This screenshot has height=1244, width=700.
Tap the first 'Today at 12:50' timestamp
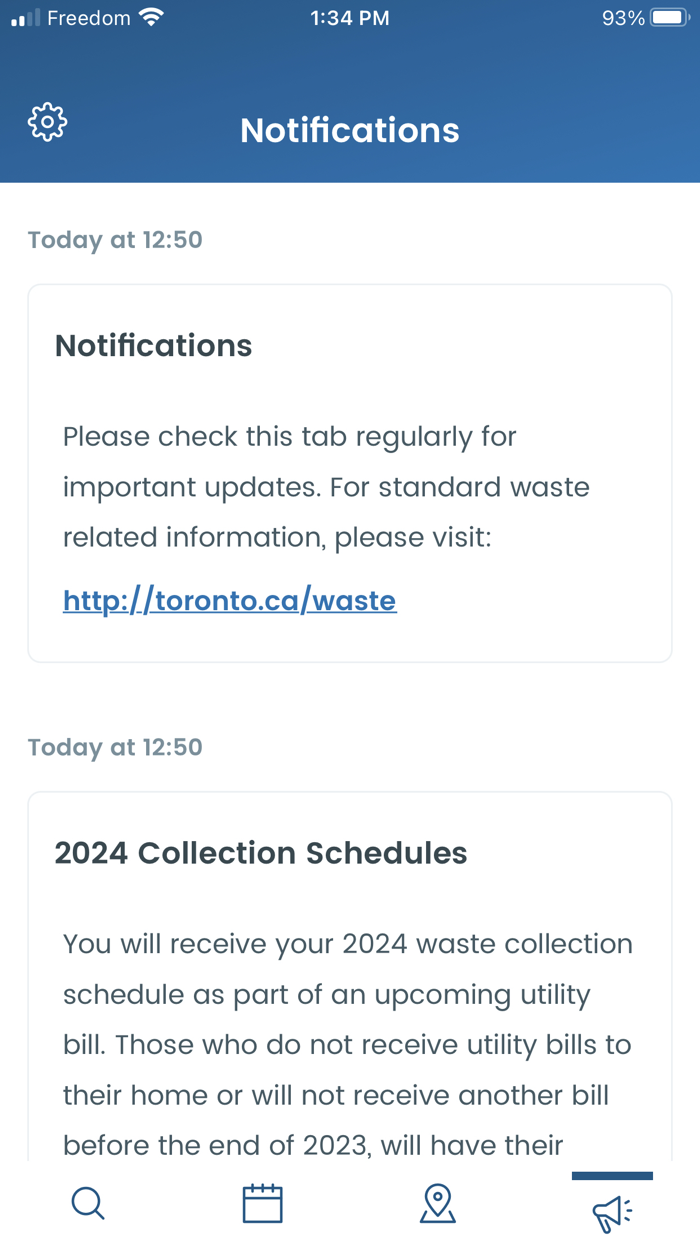click(114, 240)
